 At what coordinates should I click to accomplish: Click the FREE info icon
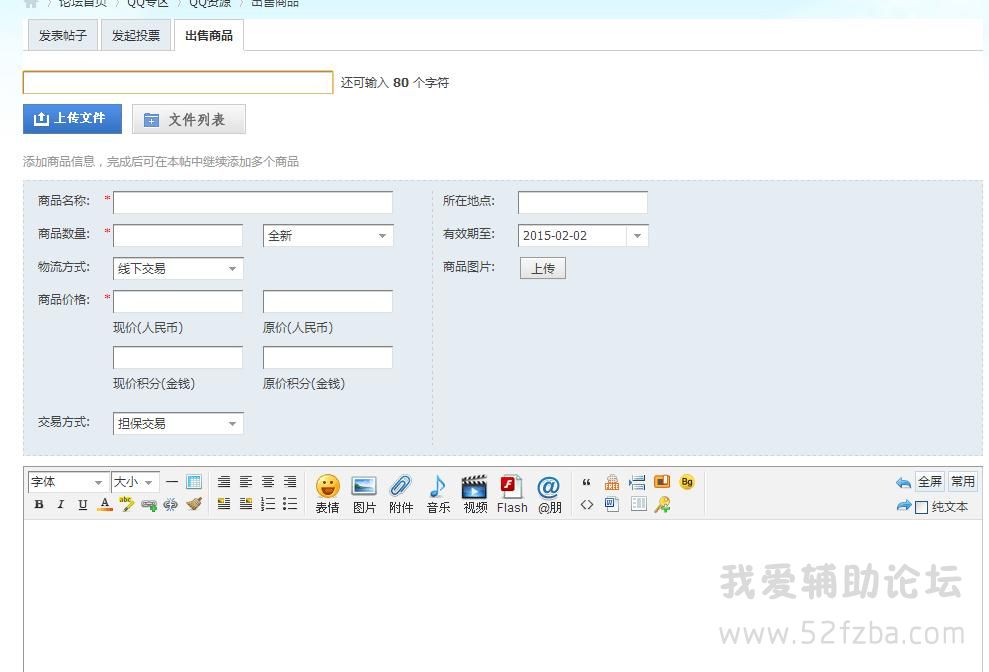612,482
